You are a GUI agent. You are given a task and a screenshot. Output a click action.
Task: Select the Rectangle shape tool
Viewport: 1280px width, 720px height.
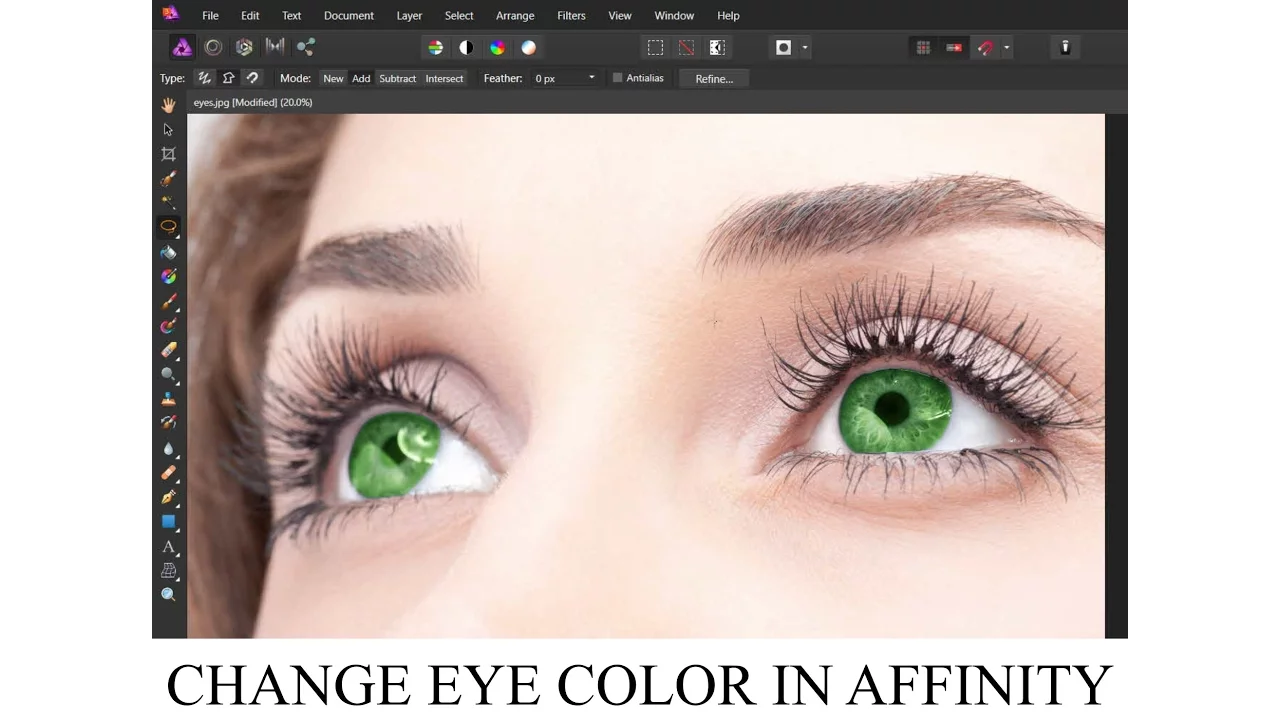point(168,521)
